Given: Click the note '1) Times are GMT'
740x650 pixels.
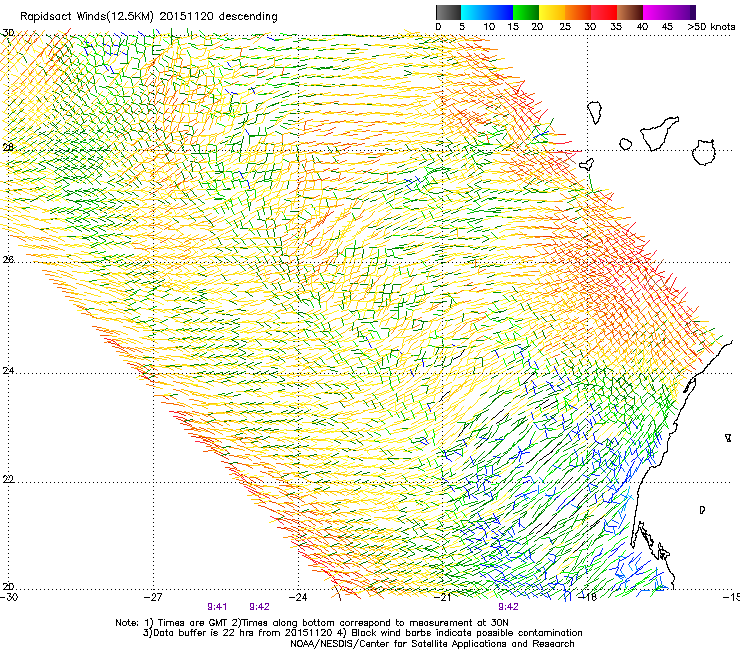Looking at the screenshot, I should 186,623.
